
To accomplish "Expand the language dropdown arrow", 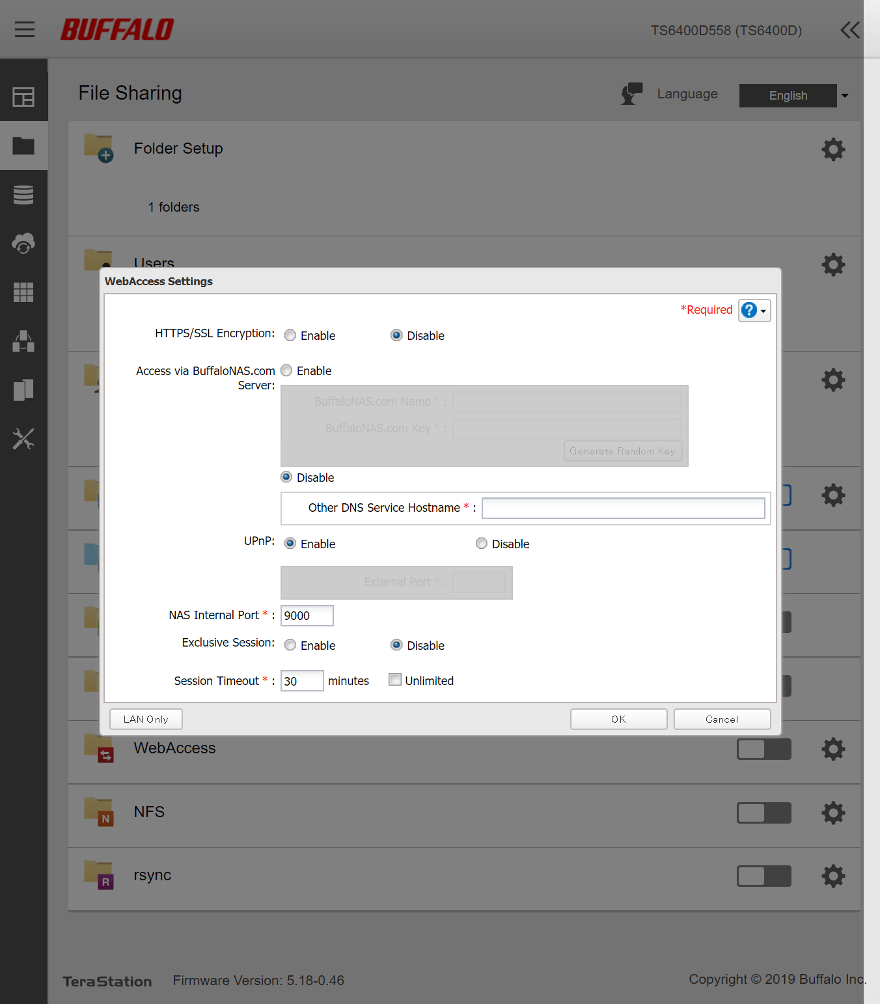I will point(845,96).
